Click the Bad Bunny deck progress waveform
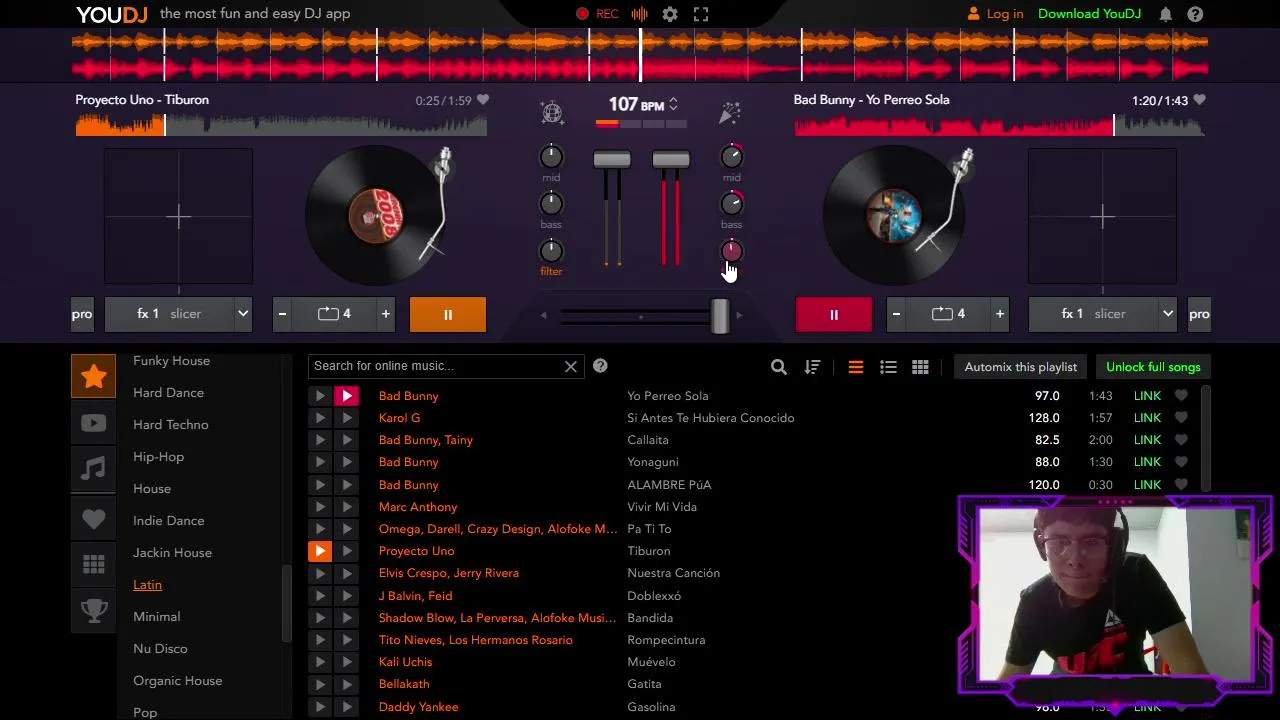This screenshot has width=1280, height=720. [x=999, y=125]
